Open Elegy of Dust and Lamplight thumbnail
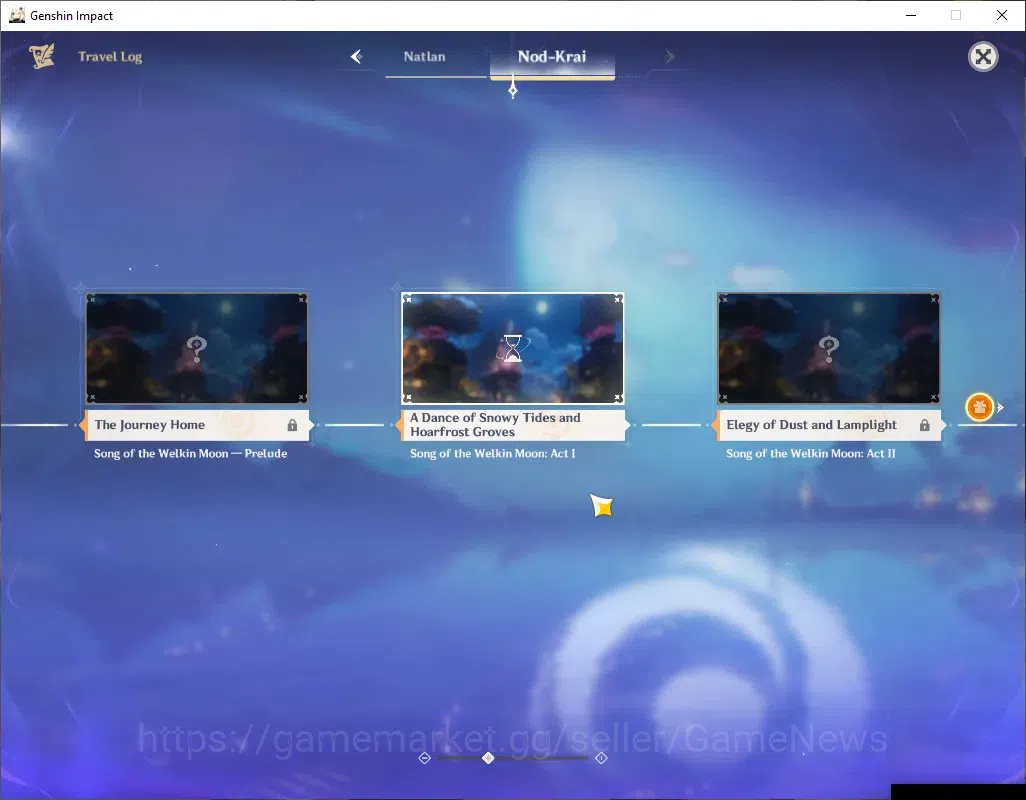The image size is (1026, 800). pyautogui.click(x=829, y=348)
